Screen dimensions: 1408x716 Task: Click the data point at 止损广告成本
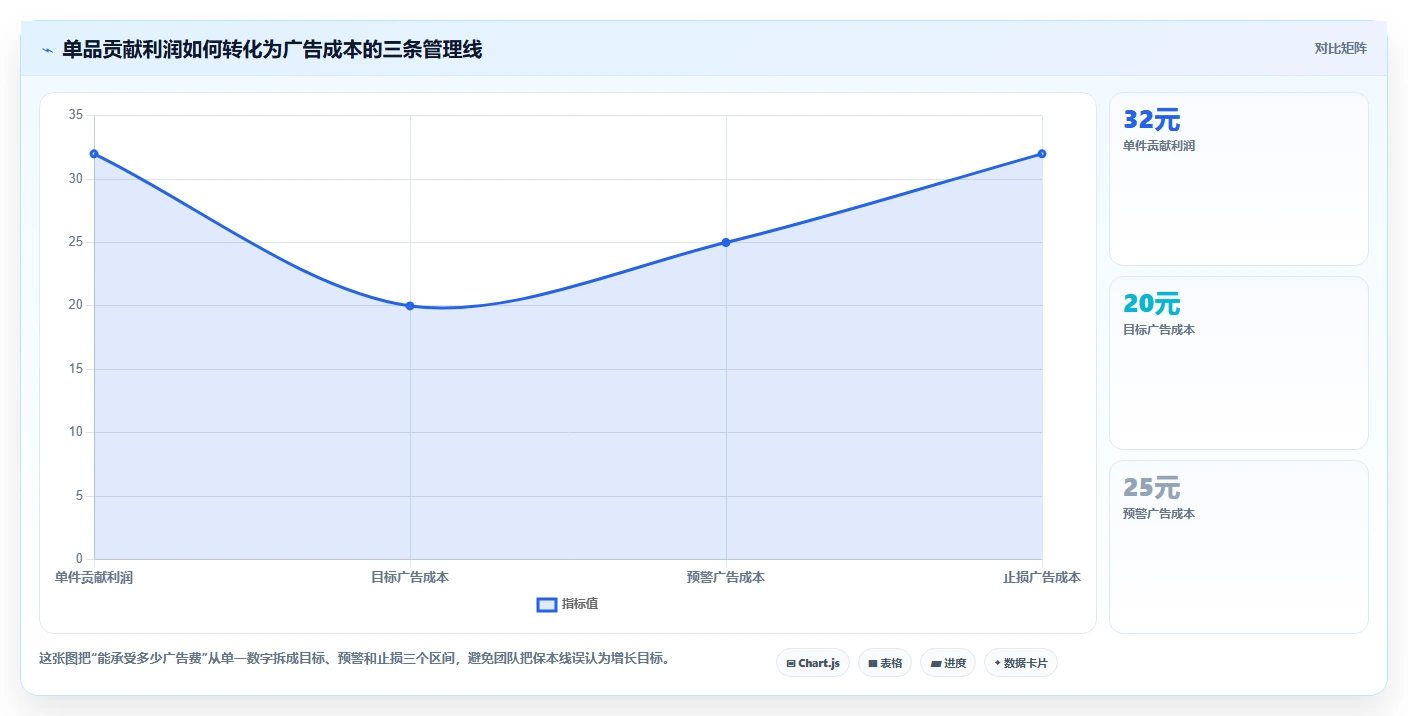tap(1042, 153)
